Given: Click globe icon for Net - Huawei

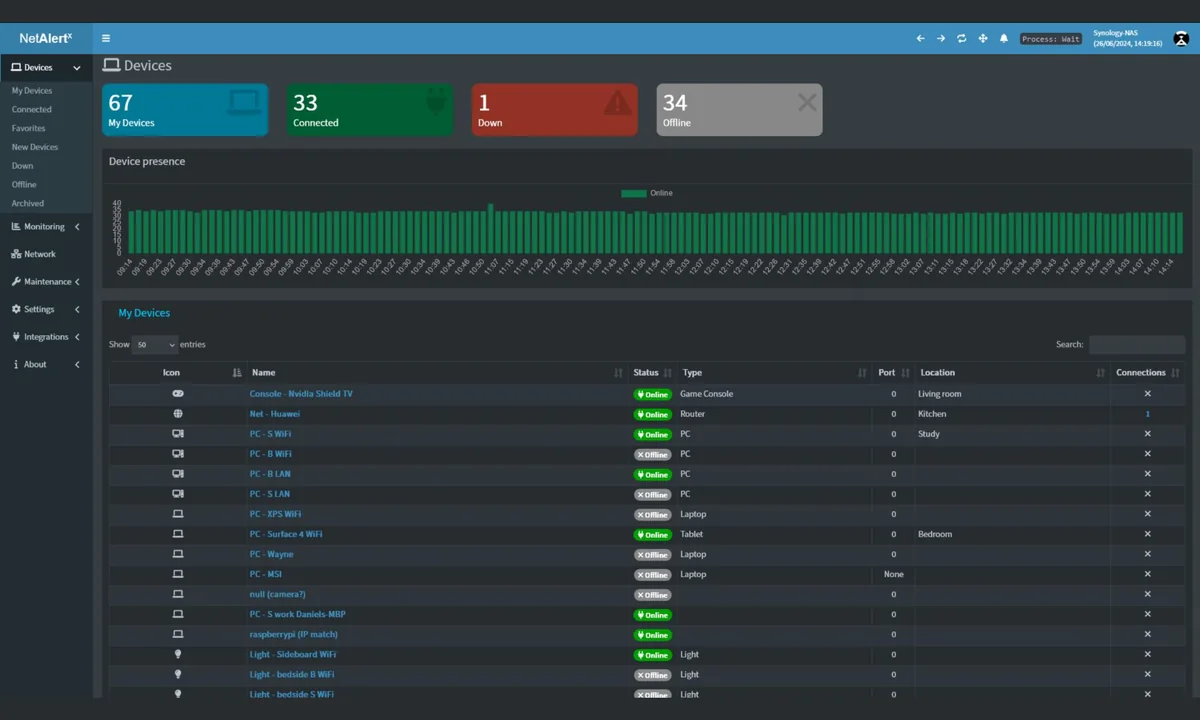Looking at the screenshot, I should point(178,414).
